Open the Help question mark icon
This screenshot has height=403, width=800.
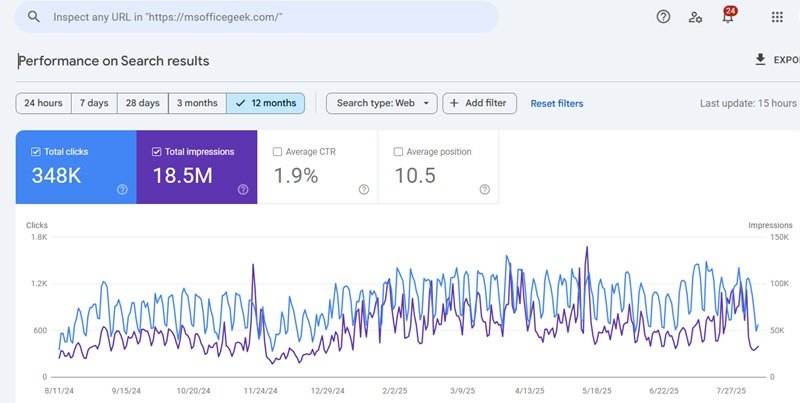(663, 17)
